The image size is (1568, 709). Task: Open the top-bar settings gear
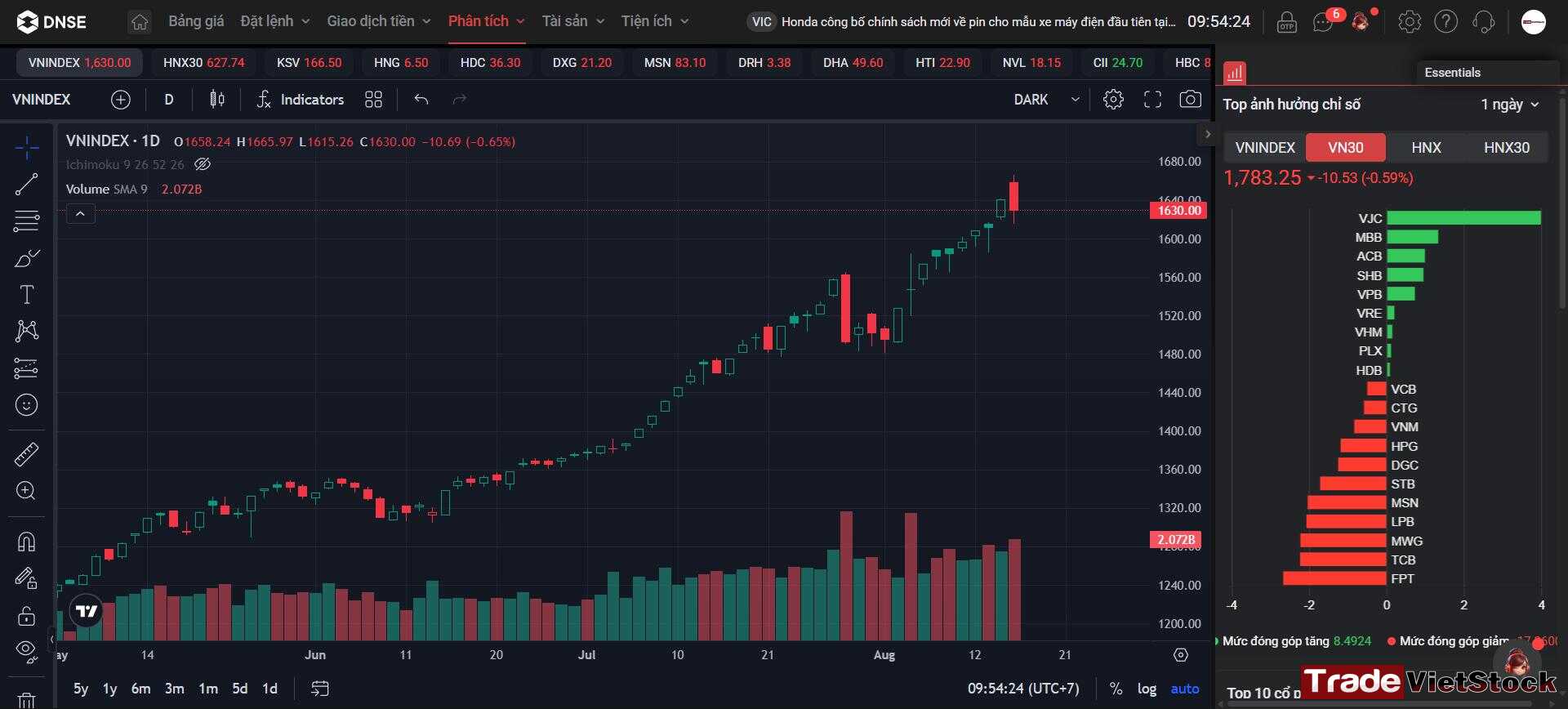pos(1410,22)
